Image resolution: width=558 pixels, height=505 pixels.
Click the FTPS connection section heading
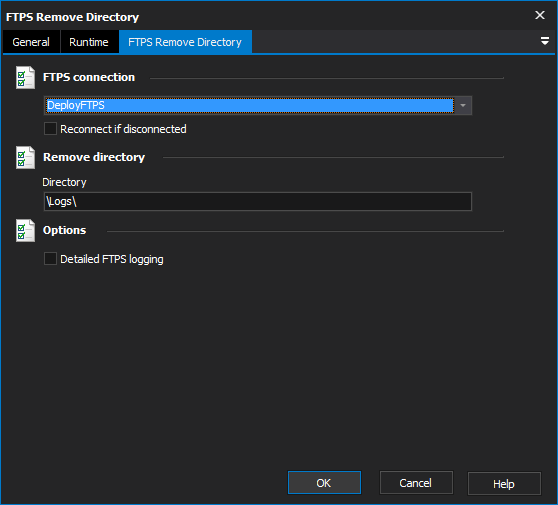(x=89, y=77)
